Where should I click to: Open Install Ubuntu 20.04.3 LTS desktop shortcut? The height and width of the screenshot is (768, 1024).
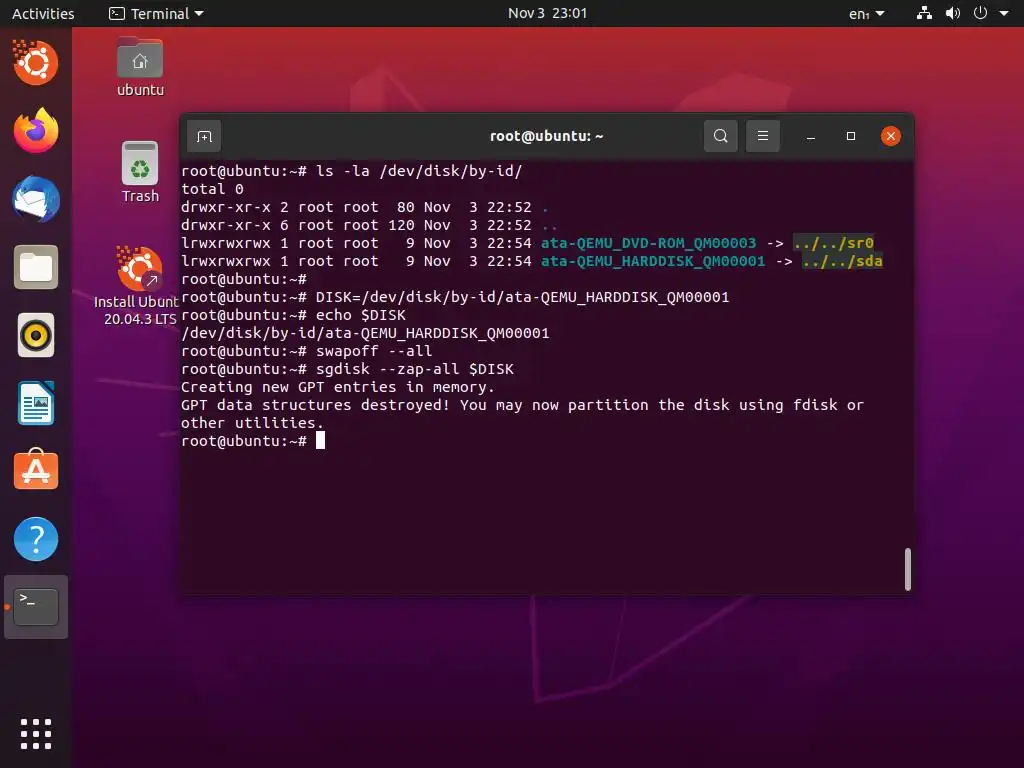[139, 286]
